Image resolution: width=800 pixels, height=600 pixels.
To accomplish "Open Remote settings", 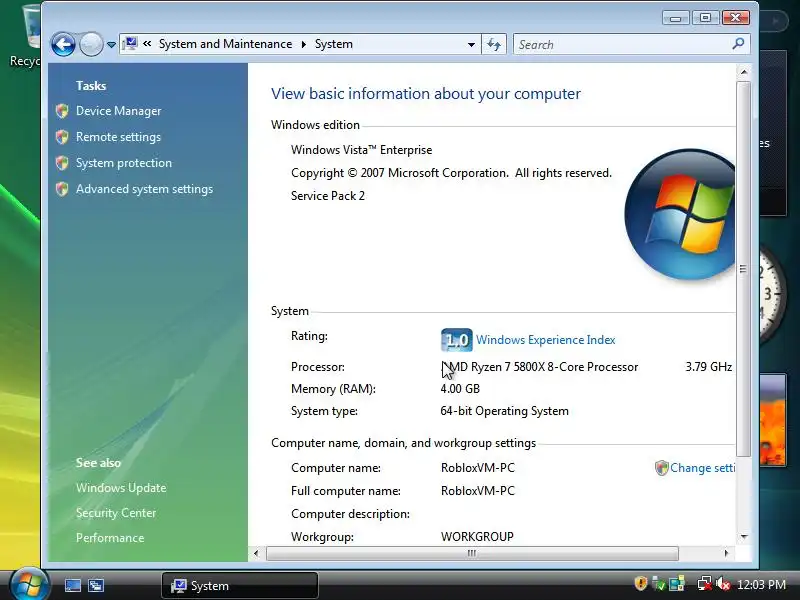I will [x=118, y=137].
